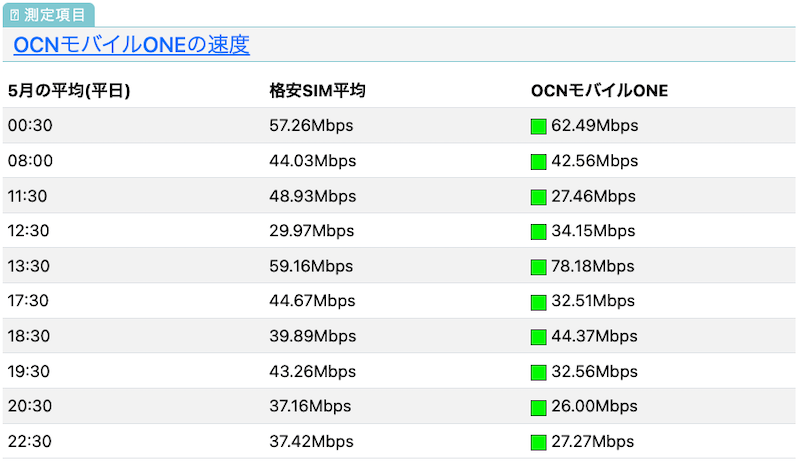This screenshot has height=463, width=800.
Task: Click the 78.18Mbps OCN value
Action: pos(593,266)
